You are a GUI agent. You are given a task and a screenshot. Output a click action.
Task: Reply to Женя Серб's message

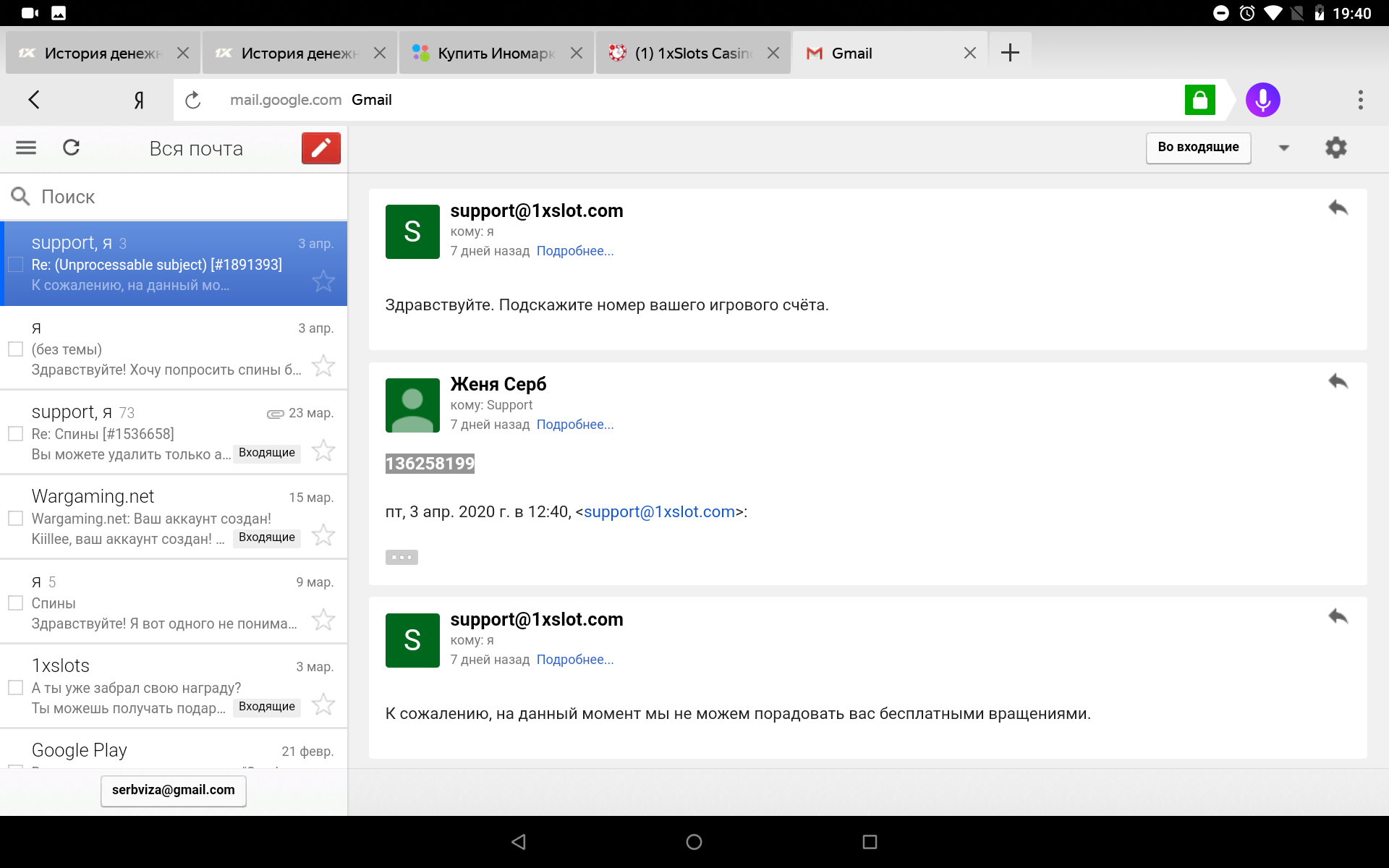pos(1338,381)
